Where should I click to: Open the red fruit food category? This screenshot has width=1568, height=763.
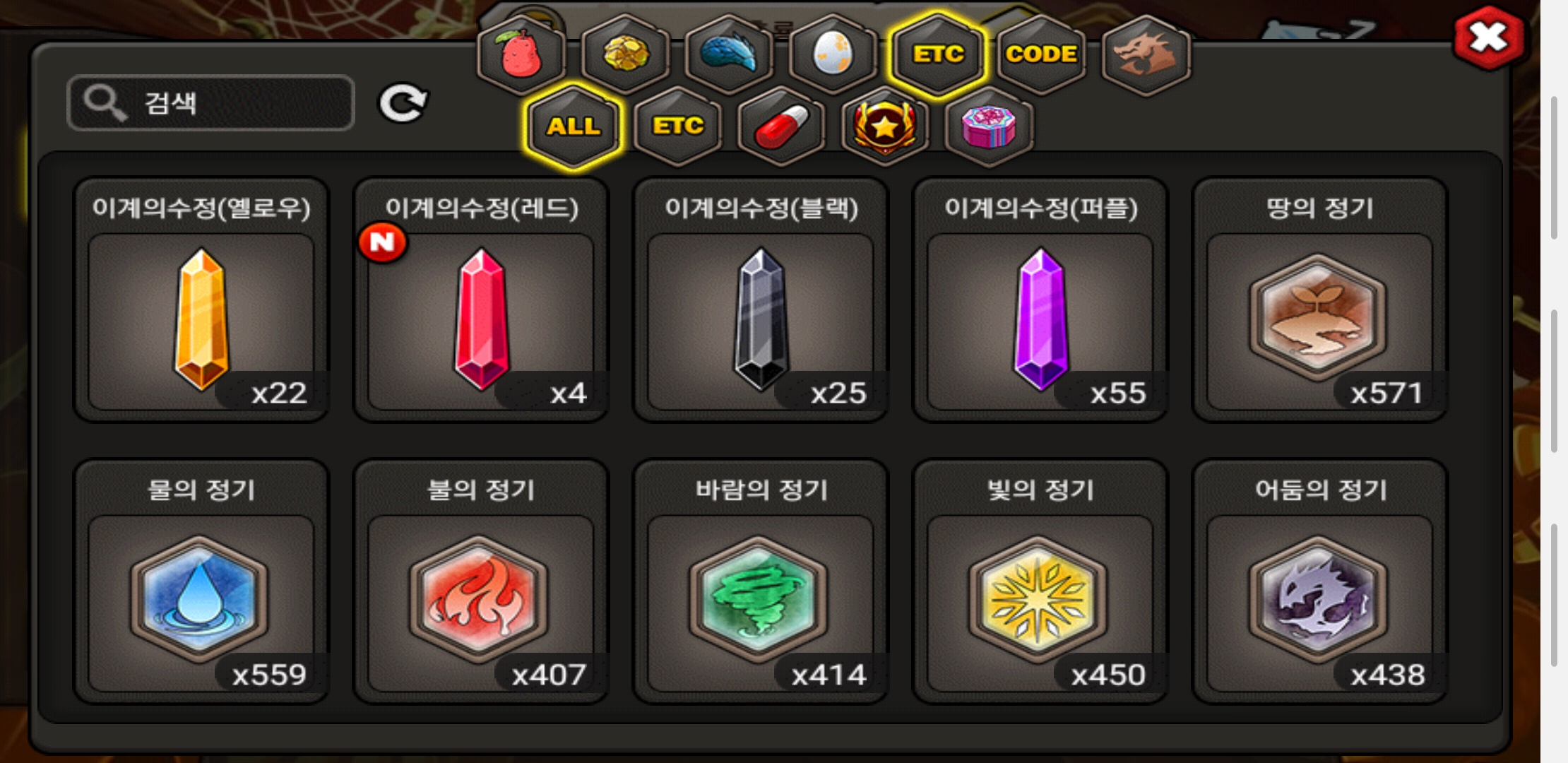coord(522,54)
